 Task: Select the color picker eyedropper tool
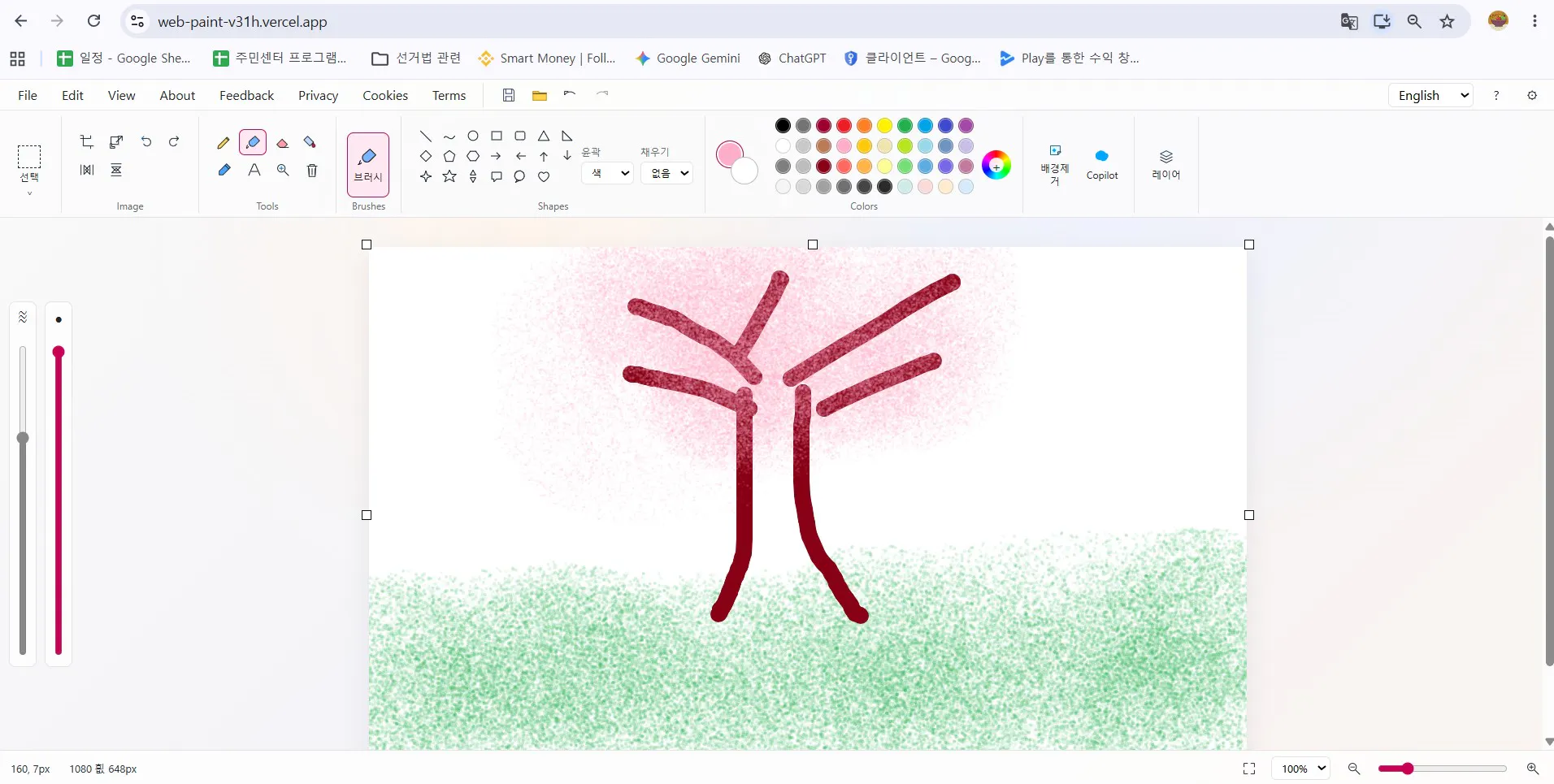[224, 170]
